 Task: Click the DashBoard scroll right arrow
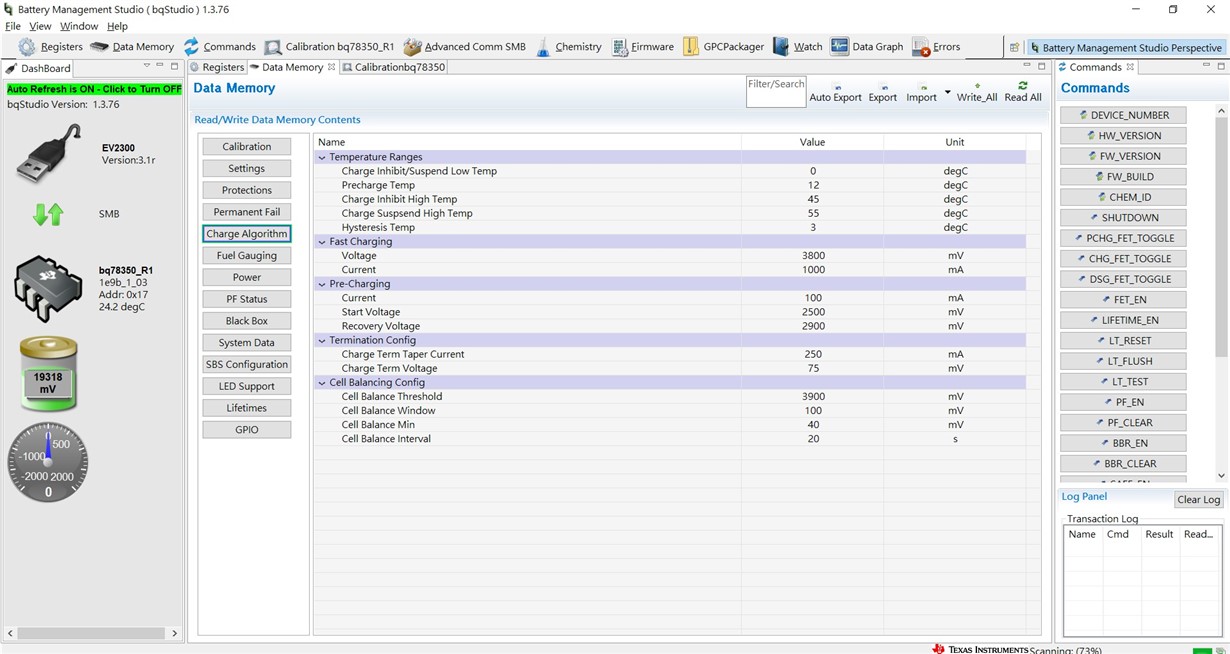click(174, 633)
